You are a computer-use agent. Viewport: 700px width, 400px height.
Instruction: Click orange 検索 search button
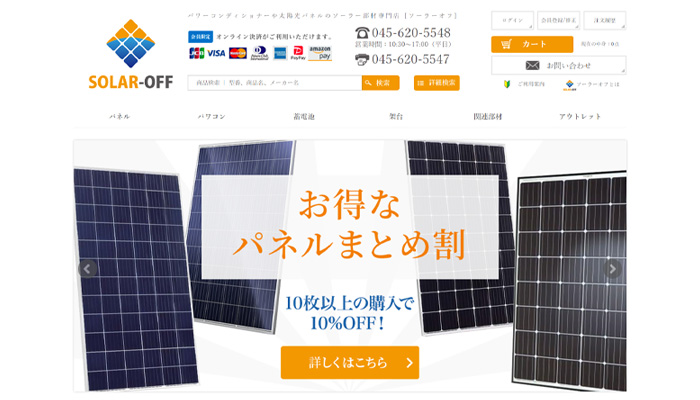380,83
